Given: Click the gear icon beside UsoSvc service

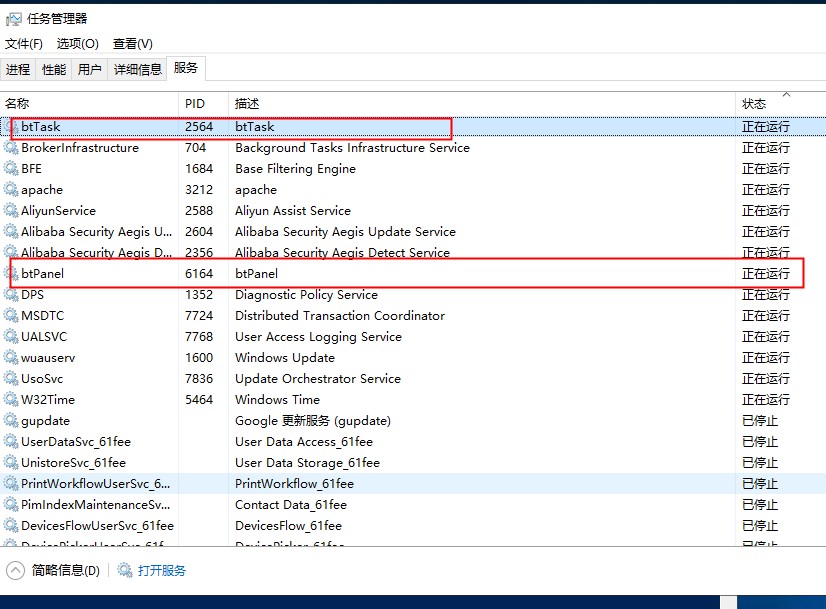Looking at the screenshot, I should (x=11, y=379).
